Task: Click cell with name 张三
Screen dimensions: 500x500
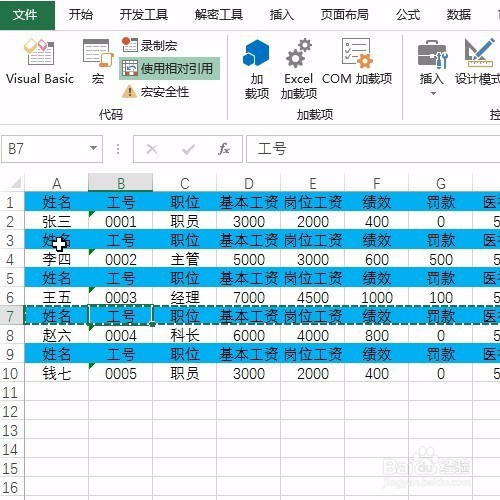Action: 57,221
